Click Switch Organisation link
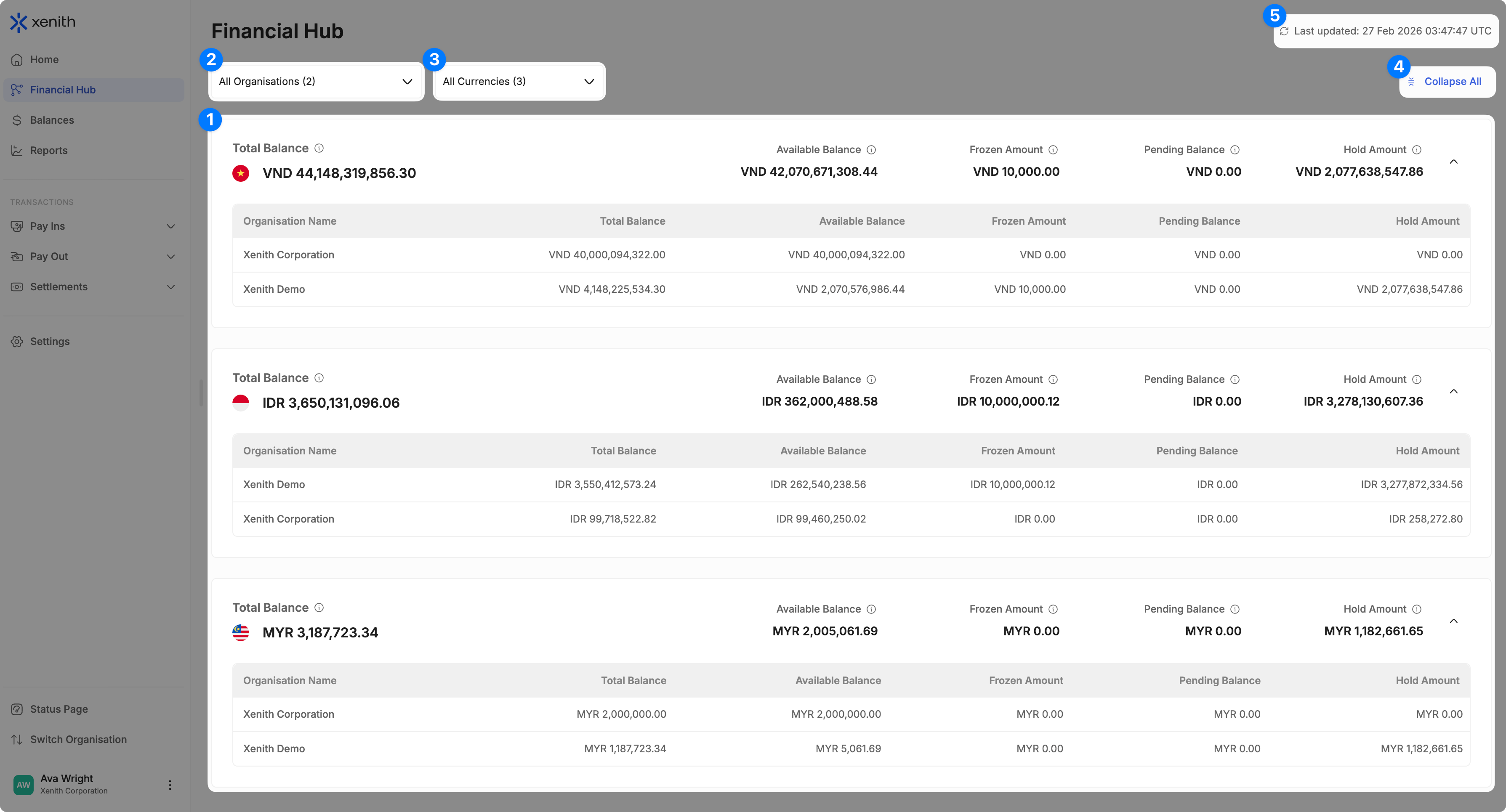The width and height of the screenshot is (1506, 812). click(78, 740)
